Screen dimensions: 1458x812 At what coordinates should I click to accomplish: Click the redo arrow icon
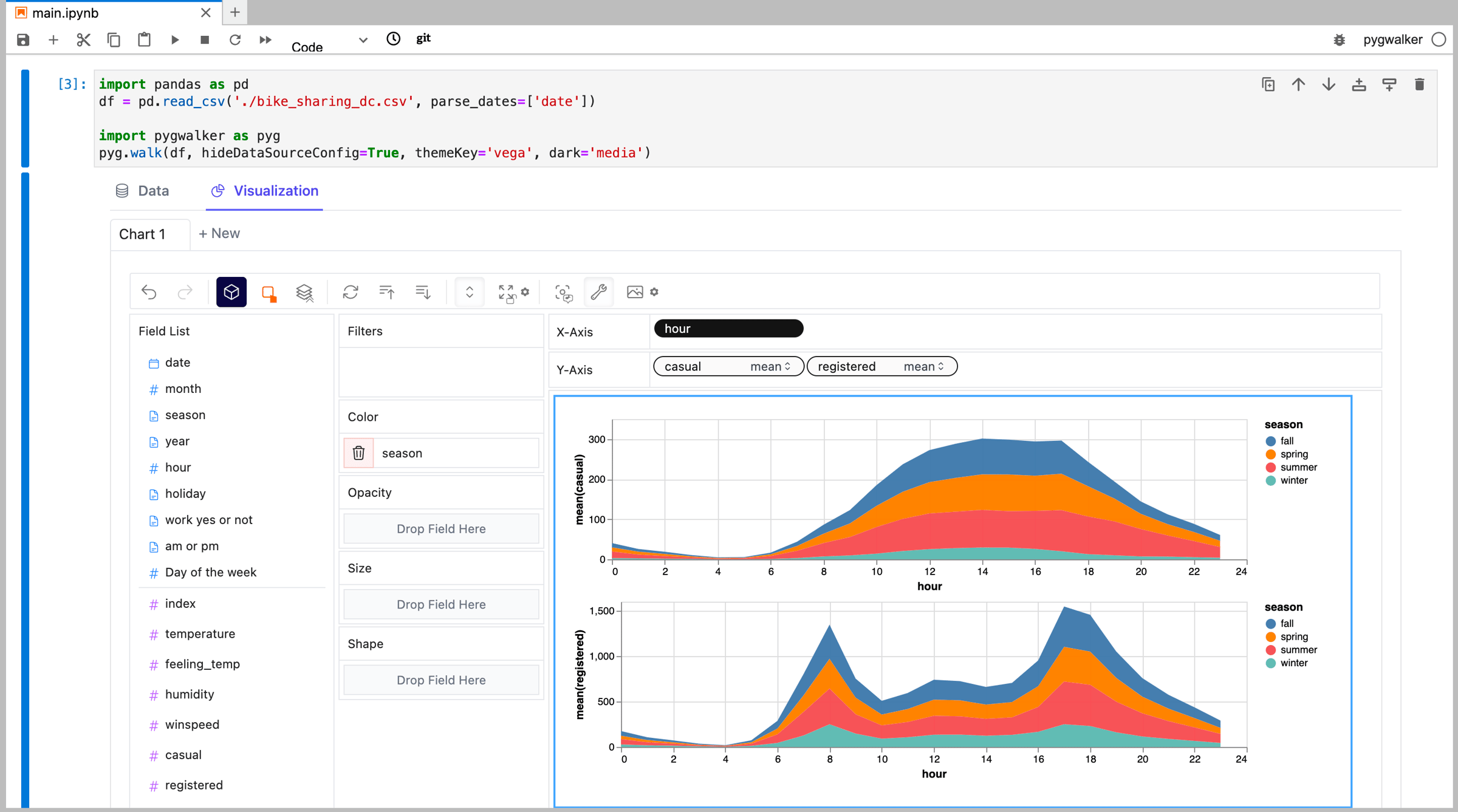[x=184, y=291]
